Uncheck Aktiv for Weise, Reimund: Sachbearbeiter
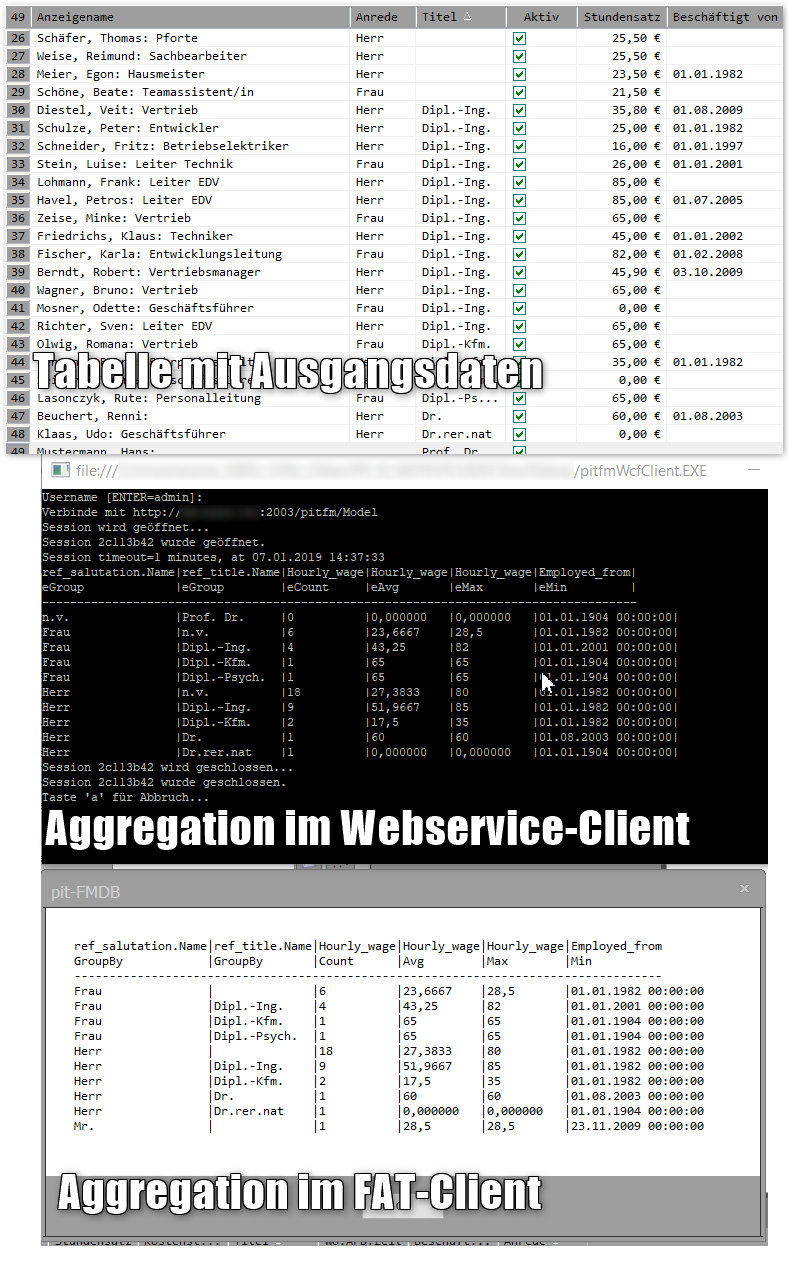788x1280 pixels. pos(519,56)
